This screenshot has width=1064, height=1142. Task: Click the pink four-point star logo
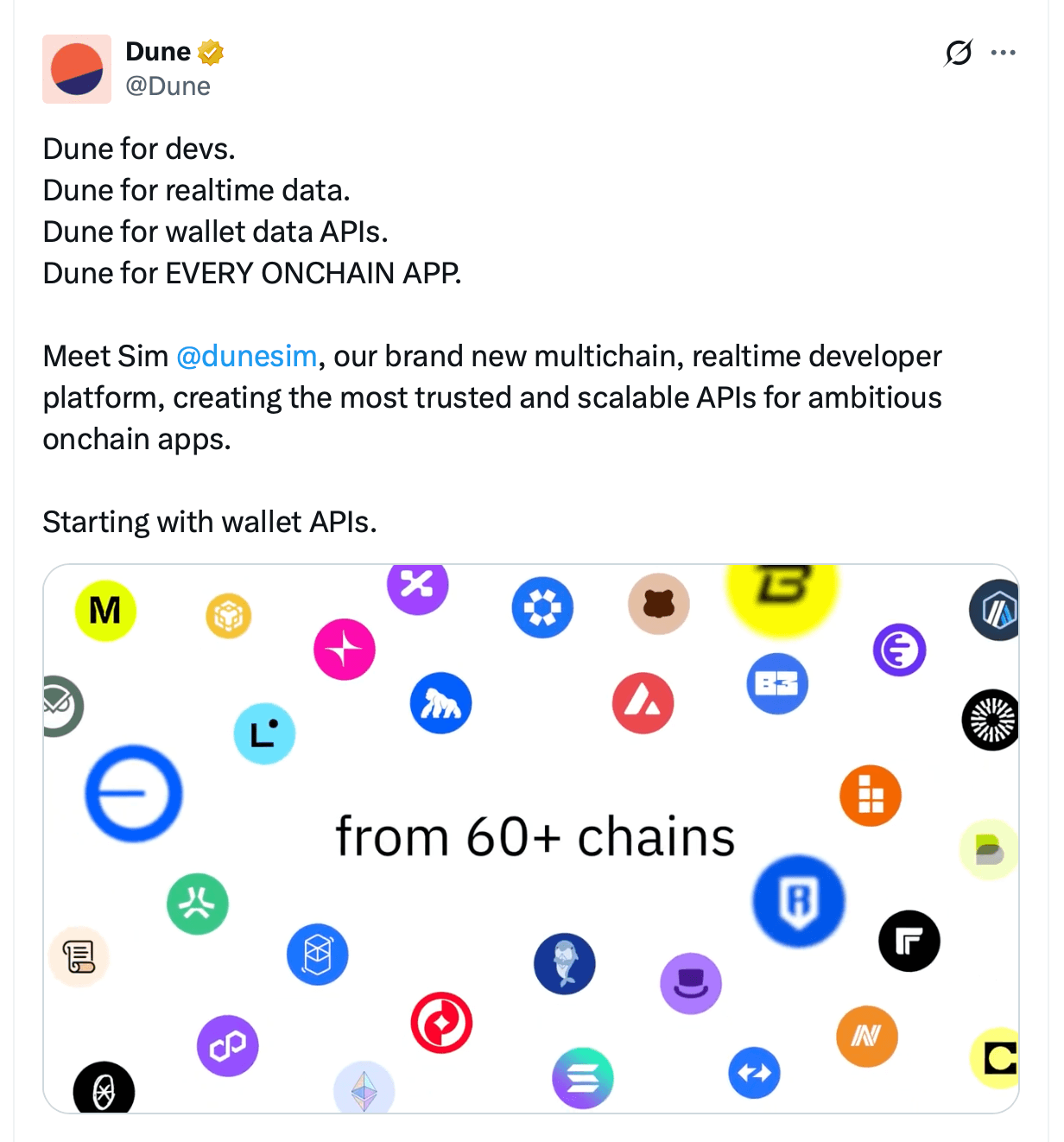pyautogui.click(x=345, y=650)
